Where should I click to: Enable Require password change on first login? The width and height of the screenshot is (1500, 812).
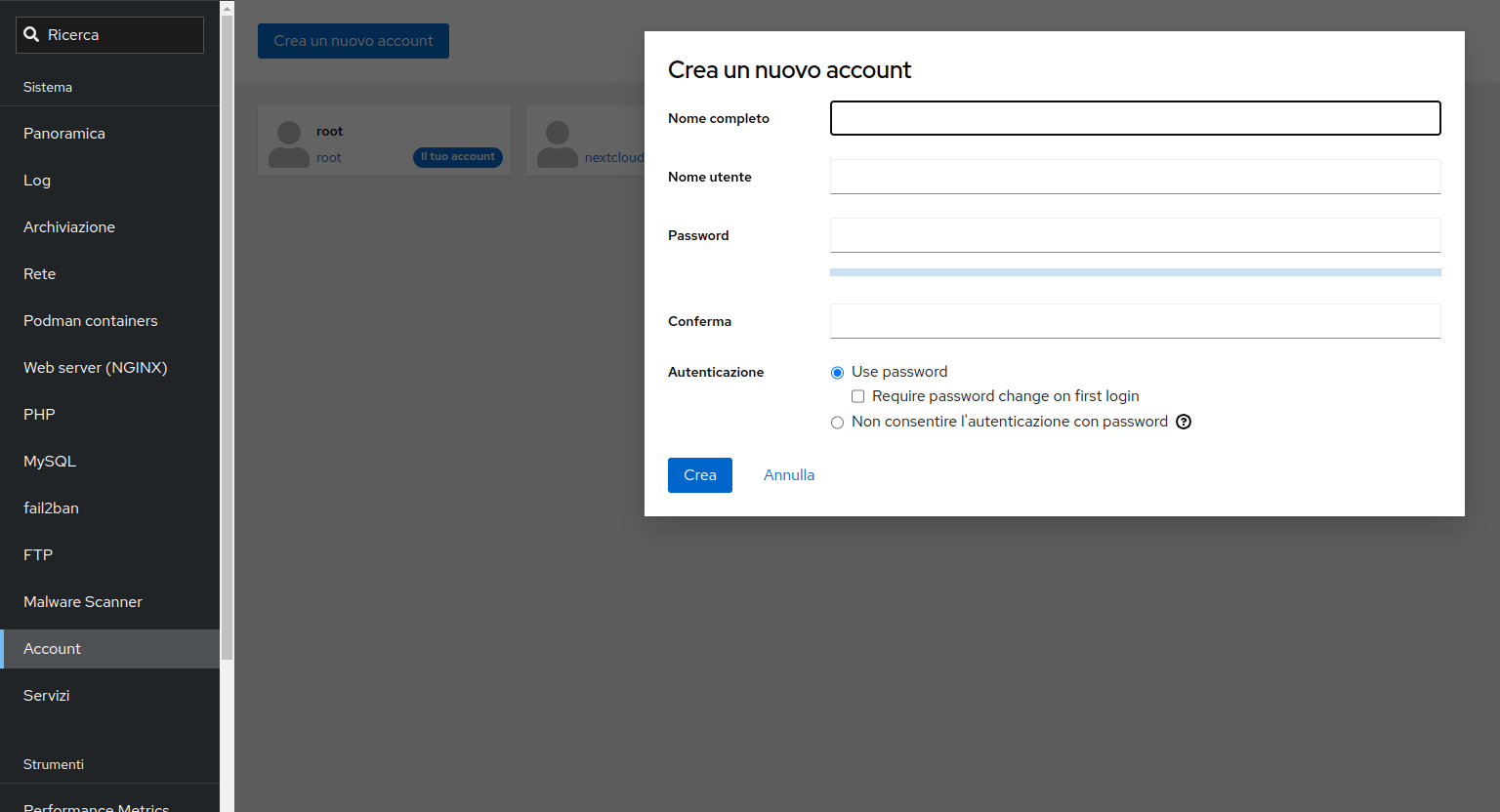(x=857, y=396)
